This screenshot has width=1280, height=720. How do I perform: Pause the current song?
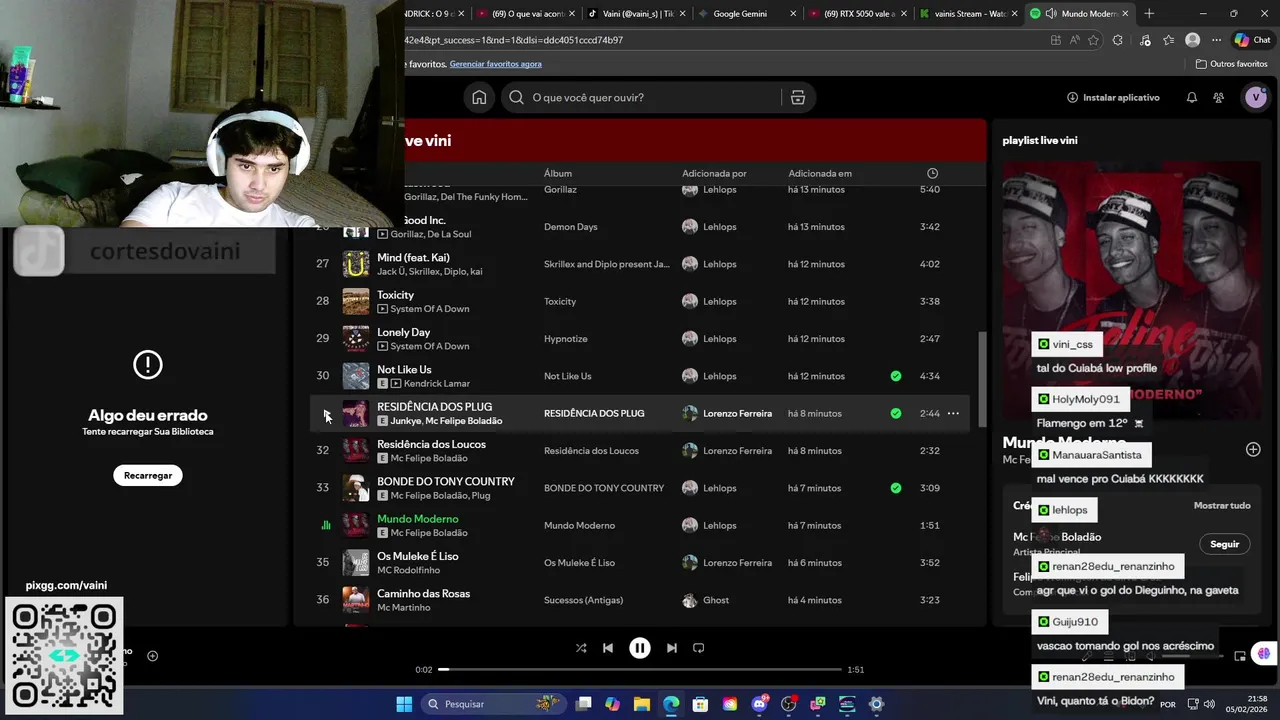click(x=640, y=648)
